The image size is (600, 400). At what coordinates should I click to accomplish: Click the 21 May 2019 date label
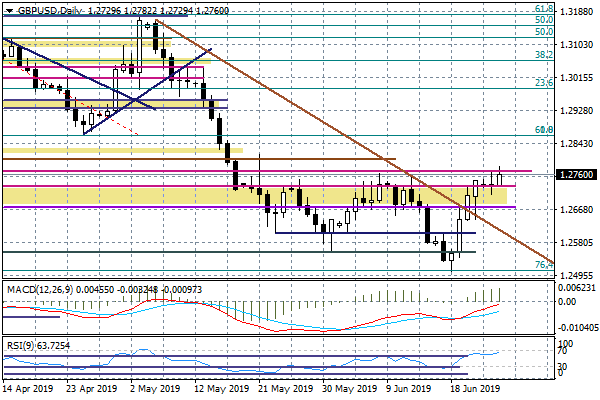285,389
